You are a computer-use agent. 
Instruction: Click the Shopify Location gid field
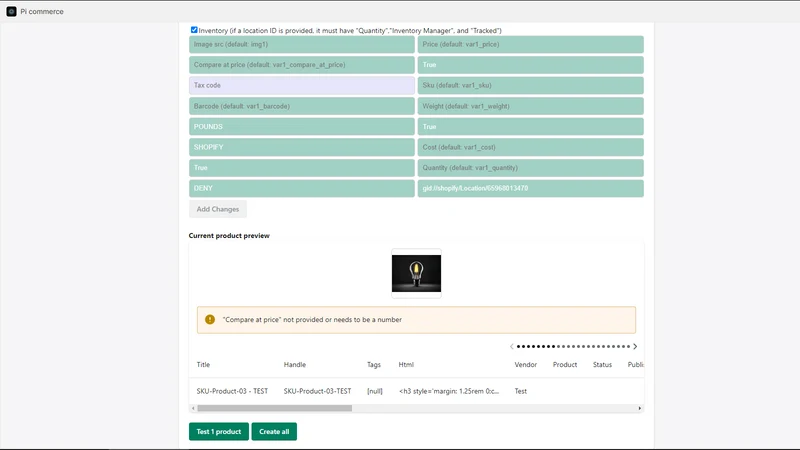tap(531, 188)
